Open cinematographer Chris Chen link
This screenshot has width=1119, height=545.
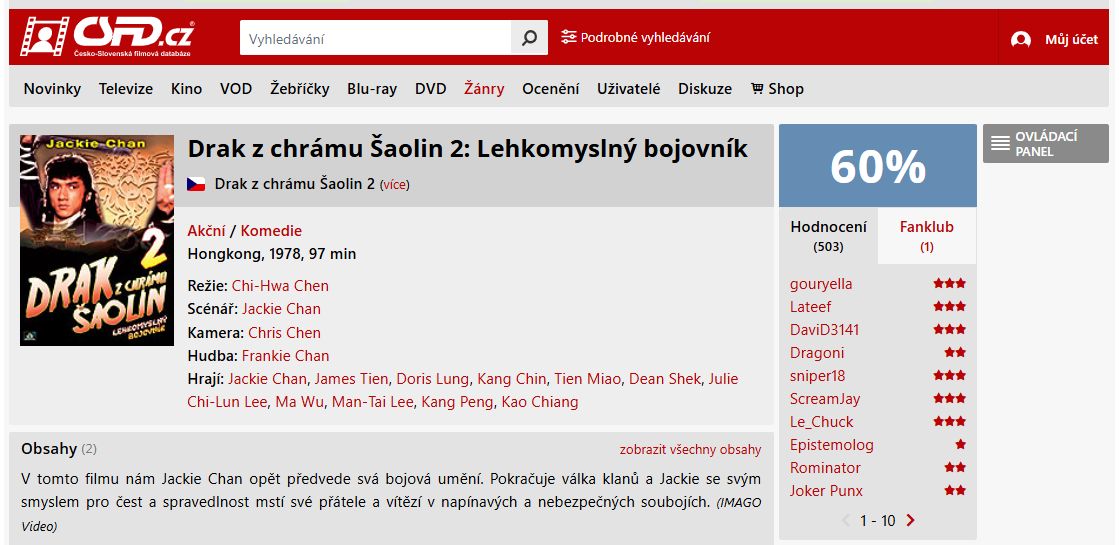284,332
